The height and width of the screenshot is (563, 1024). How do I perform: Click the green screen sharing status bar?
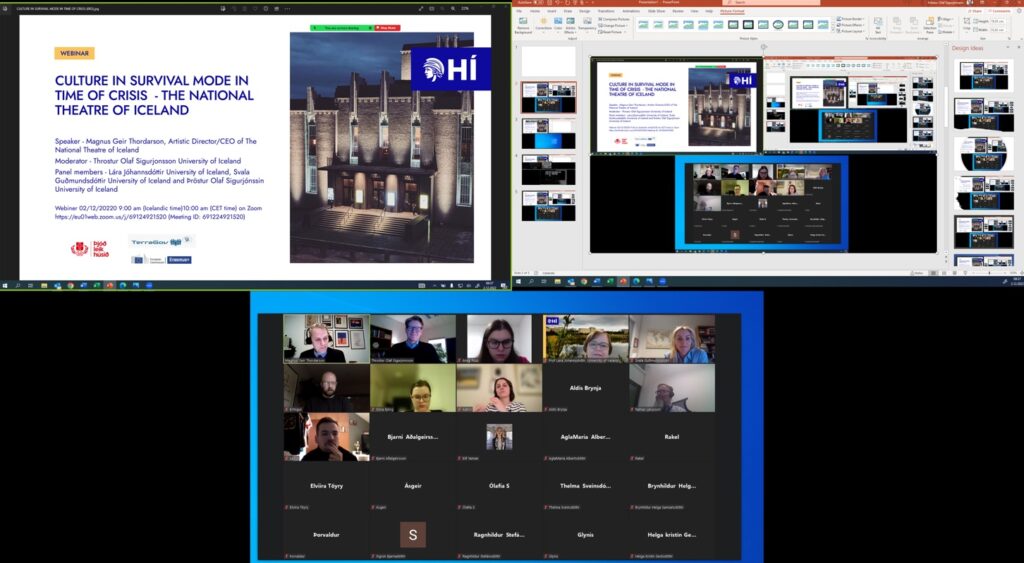(x=342, y=28)
